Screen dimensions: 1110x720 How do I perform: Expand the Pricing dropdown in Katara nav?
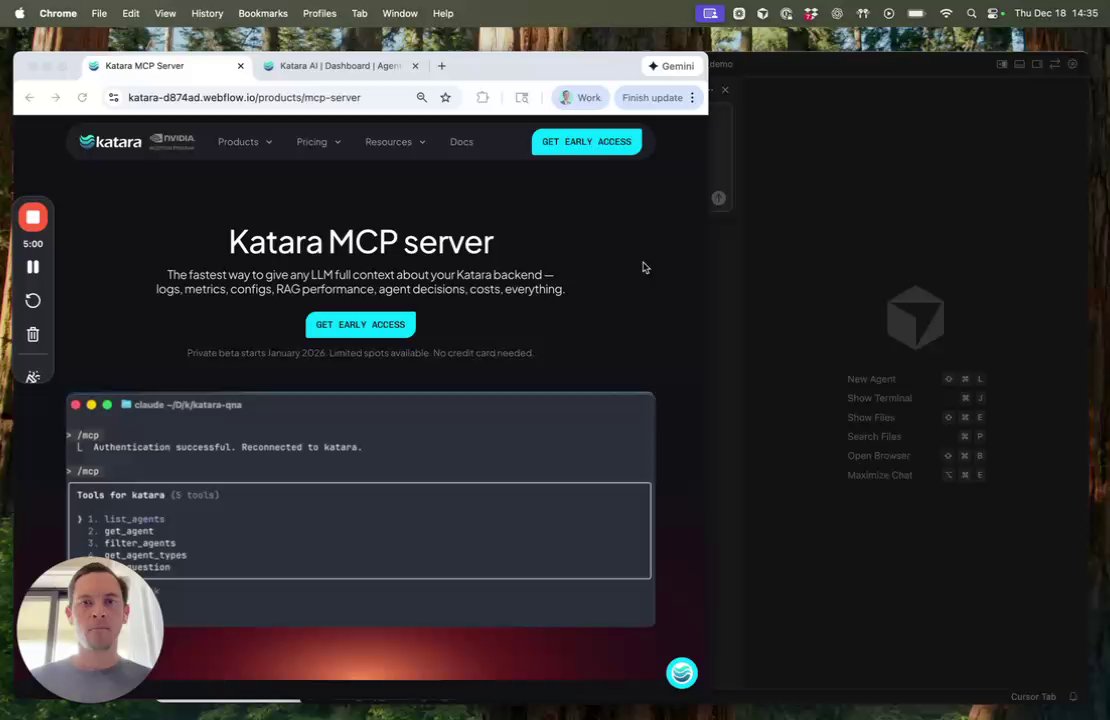319,142
